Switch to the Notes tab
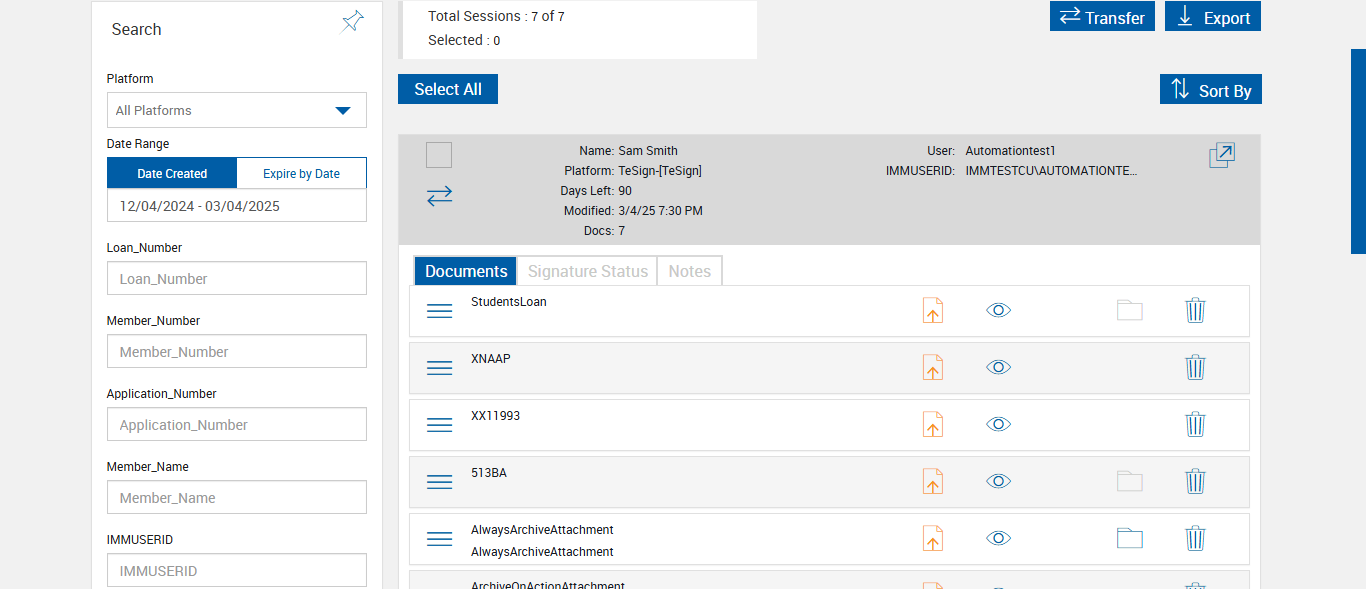This screenshot has height=589, width=1366. (x=689, y=271)
